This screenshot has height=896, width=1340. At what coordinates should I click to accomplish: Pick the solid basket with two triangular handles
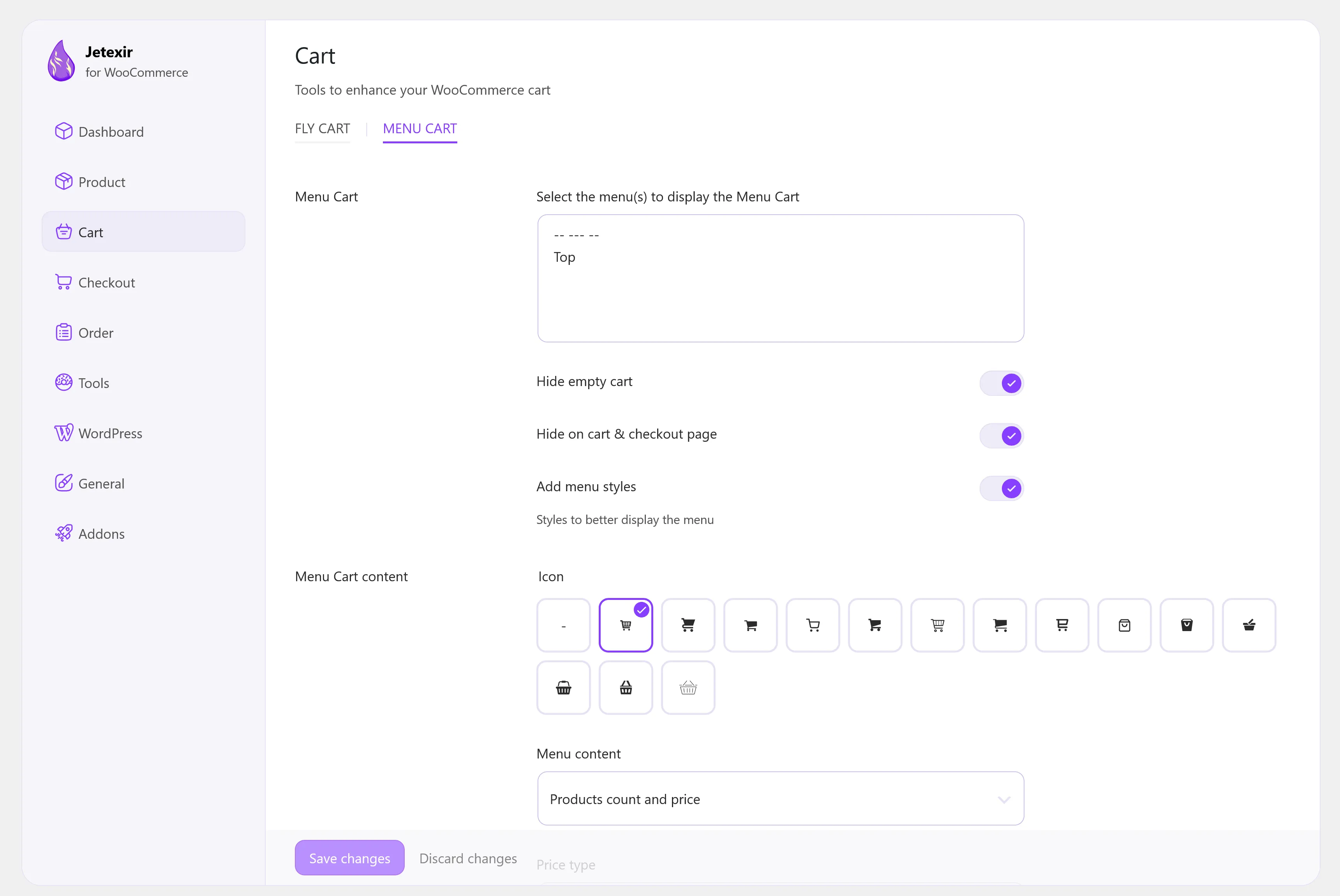pyautogui.click(x=626, y=688)
